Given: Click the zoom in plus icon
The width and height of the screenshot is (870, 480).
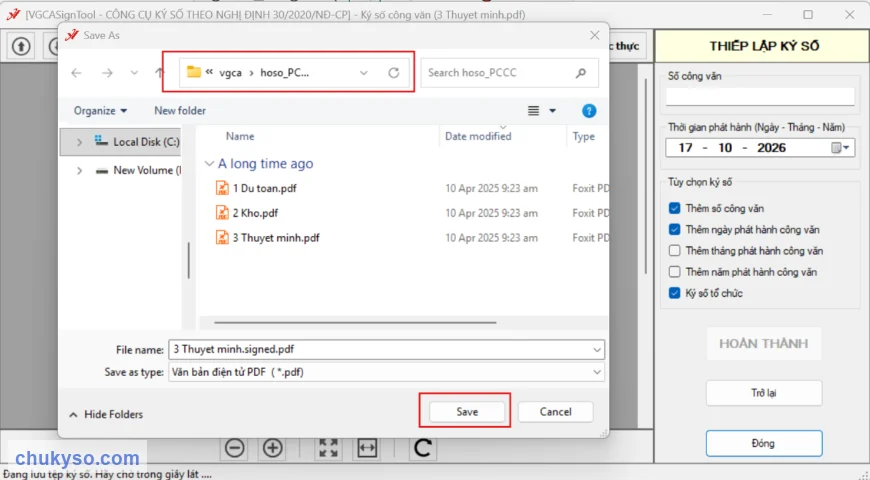Looking at the screenshot, I should (x=272, y=448).
